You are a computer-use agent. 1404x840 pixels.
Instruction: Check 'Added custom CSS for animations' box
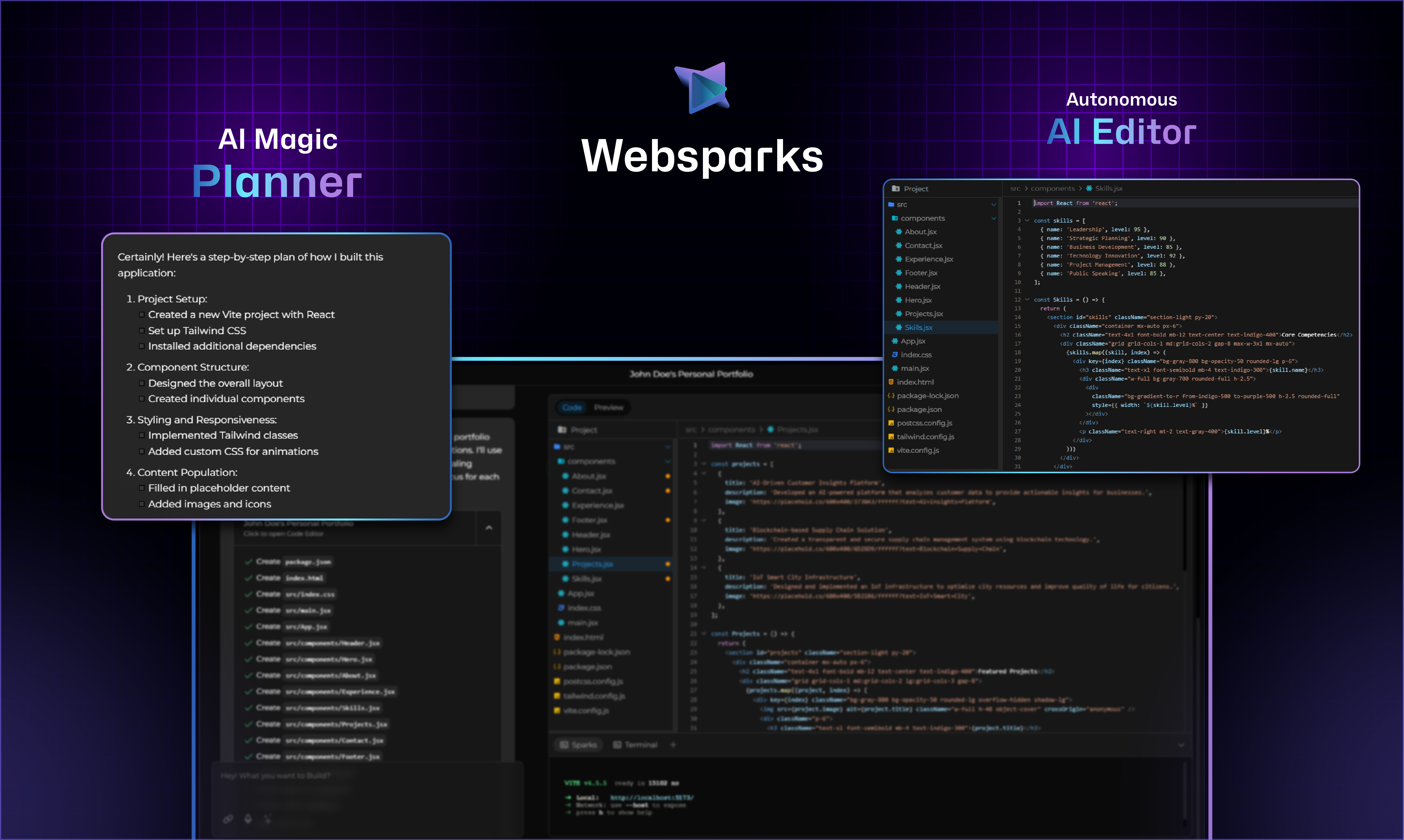(x=141, y=452)
